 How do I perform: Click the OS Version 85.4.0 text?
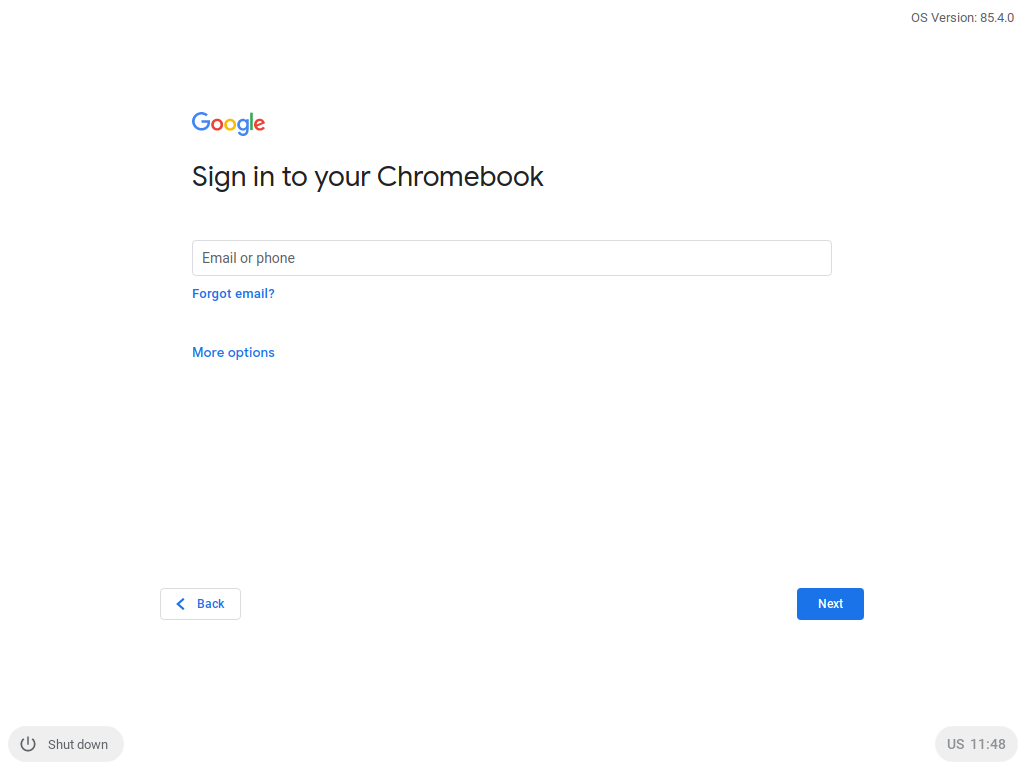pos(962,18)
